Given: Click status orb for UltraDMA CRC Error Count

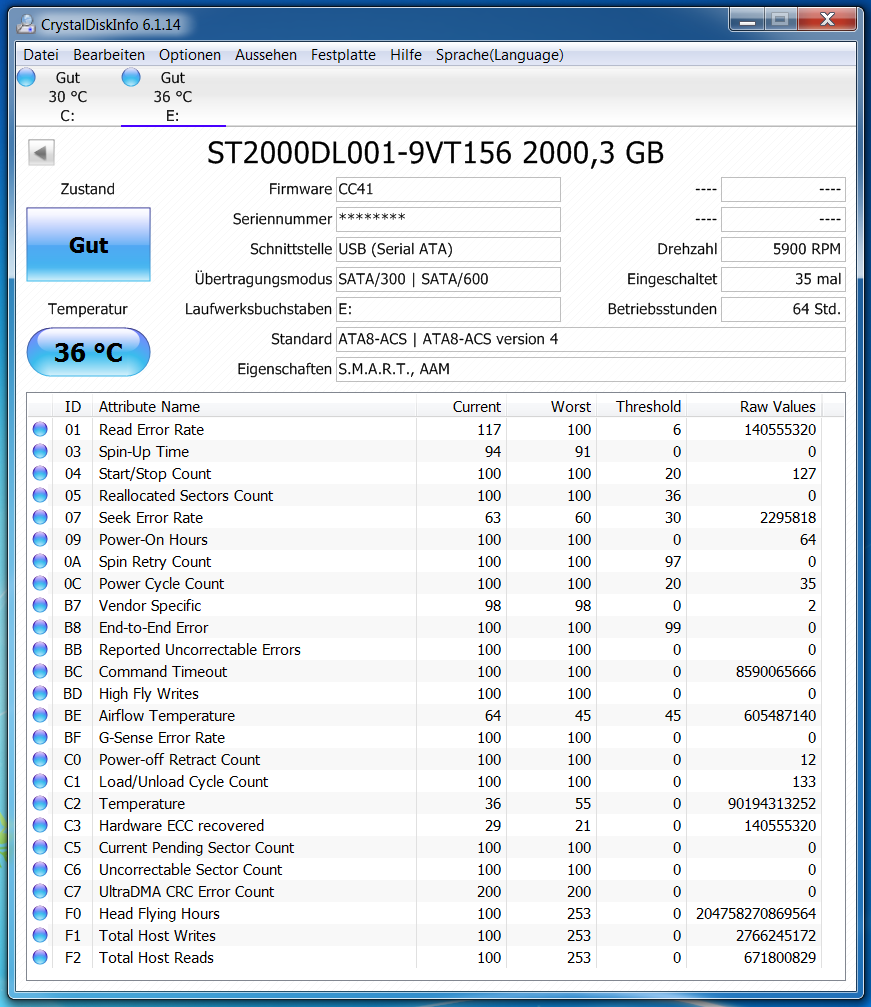Looking at the screenshot, I should click(x=40, y=891).
